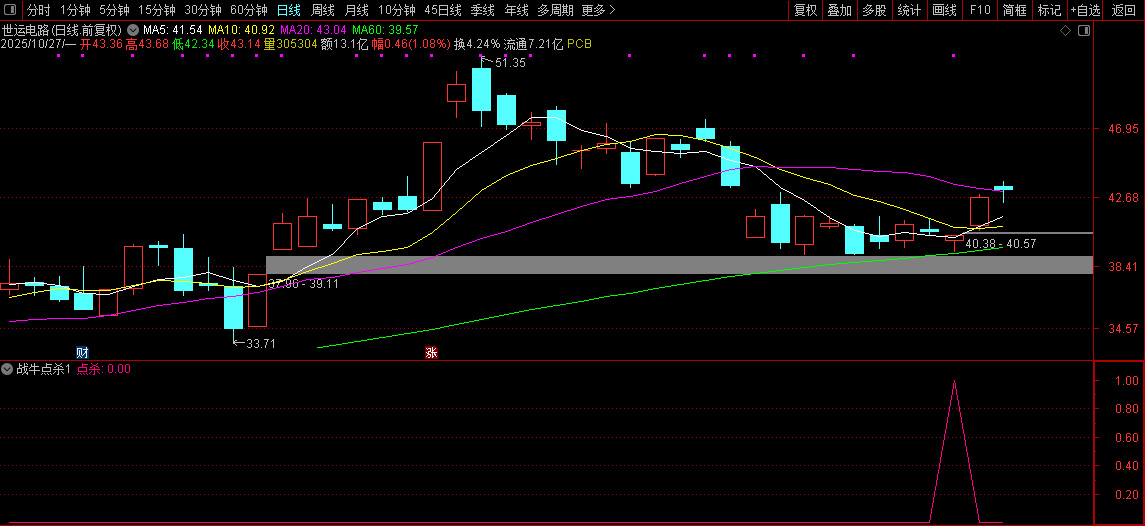The width and height of the screenshot is (1145, 526).
Task: Click the 37.90 - 39.11 gap label
Action: click(303, 284)
